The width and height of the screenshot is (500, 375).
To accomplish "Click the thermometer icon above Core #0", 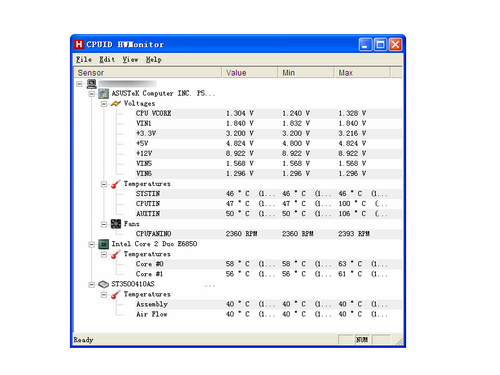I will click(116, 254).
